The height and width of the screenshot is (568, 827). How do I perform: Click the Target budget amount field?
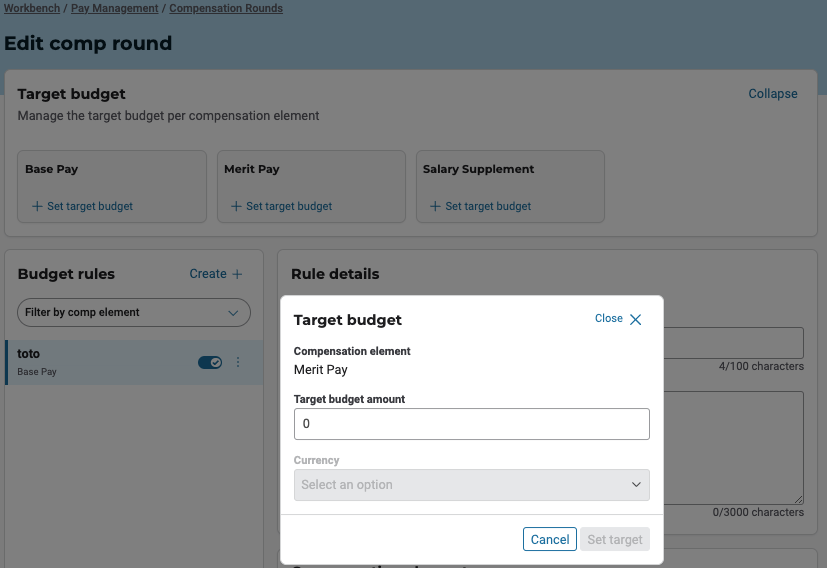[471, 424]
